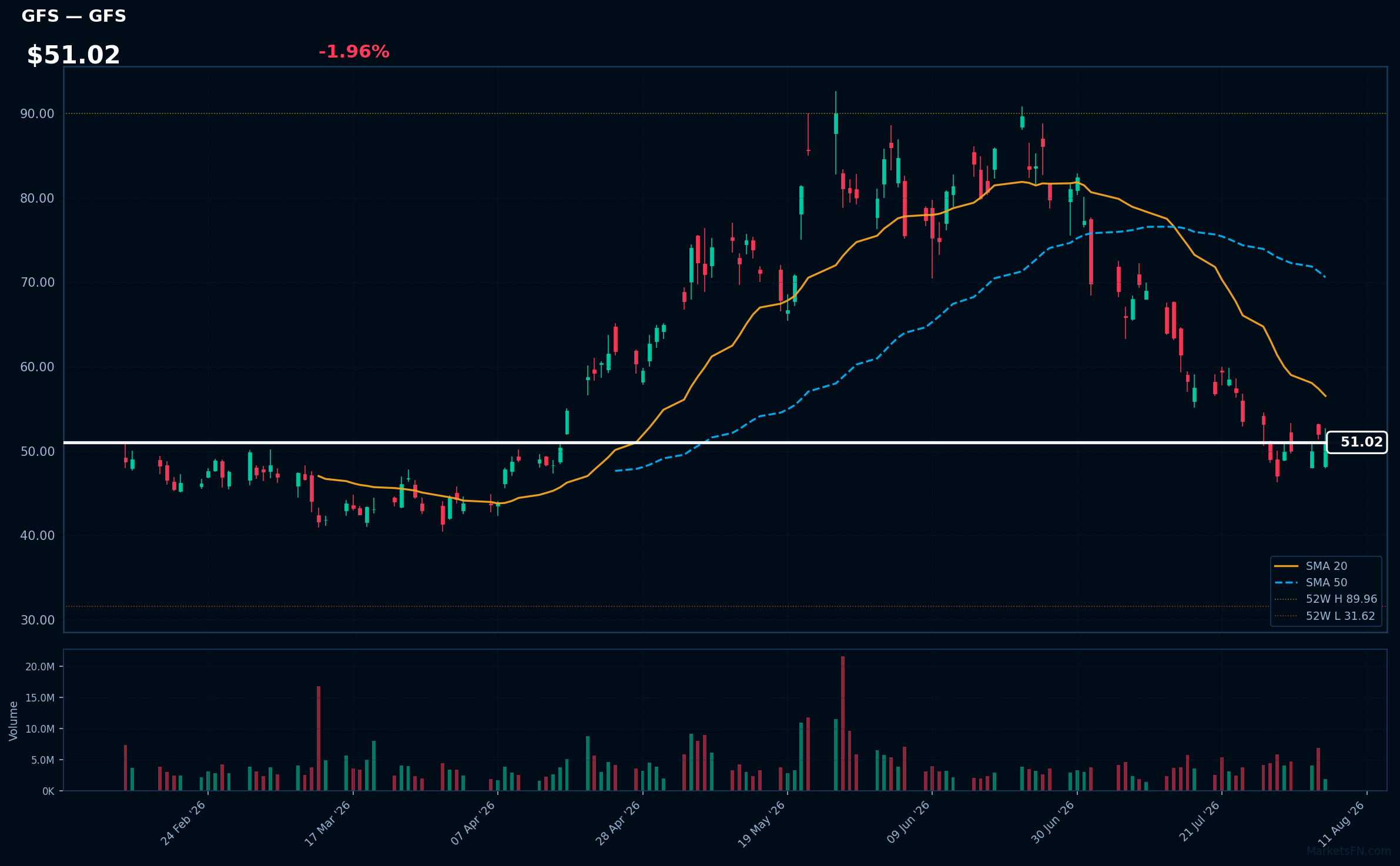Click the 52W H 89.96 legend entry
Image resolution: width=1400 pixels, height=866 pixels.
1326,599
